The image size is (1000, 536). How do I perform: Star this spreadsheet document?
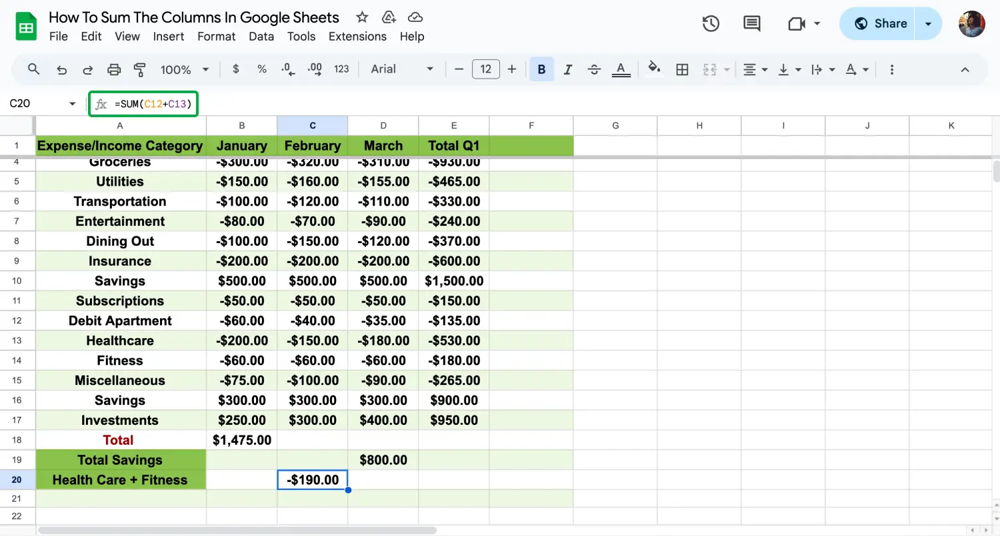[362, 18]
